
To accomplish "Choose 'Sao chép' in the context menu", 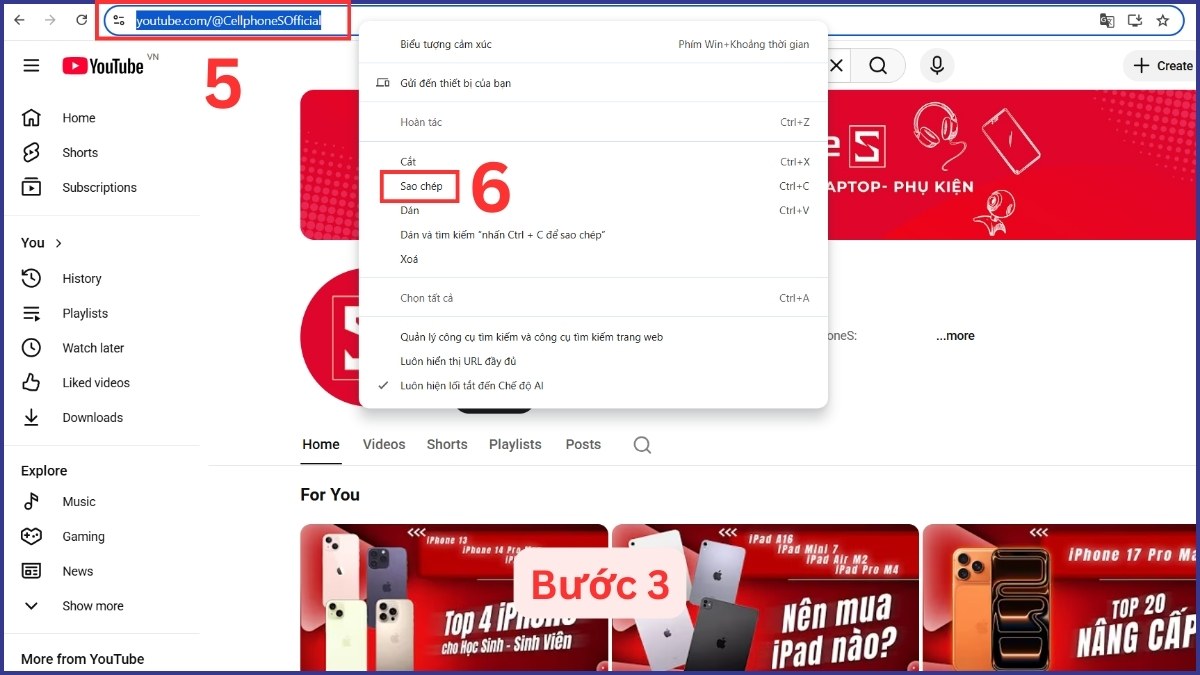I will click(419, 186).
